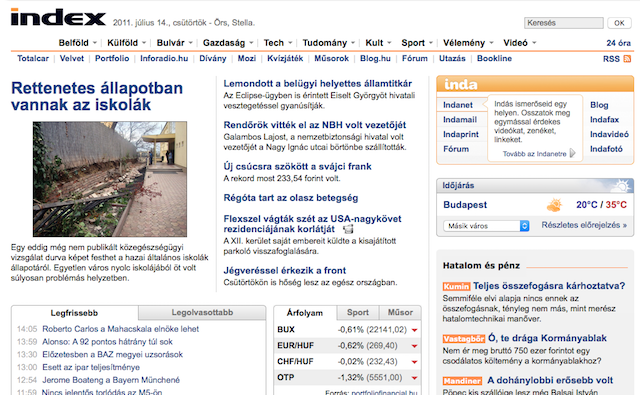640x395 pixels.
Task: Click into the Keresés search field
Action: 564,23
